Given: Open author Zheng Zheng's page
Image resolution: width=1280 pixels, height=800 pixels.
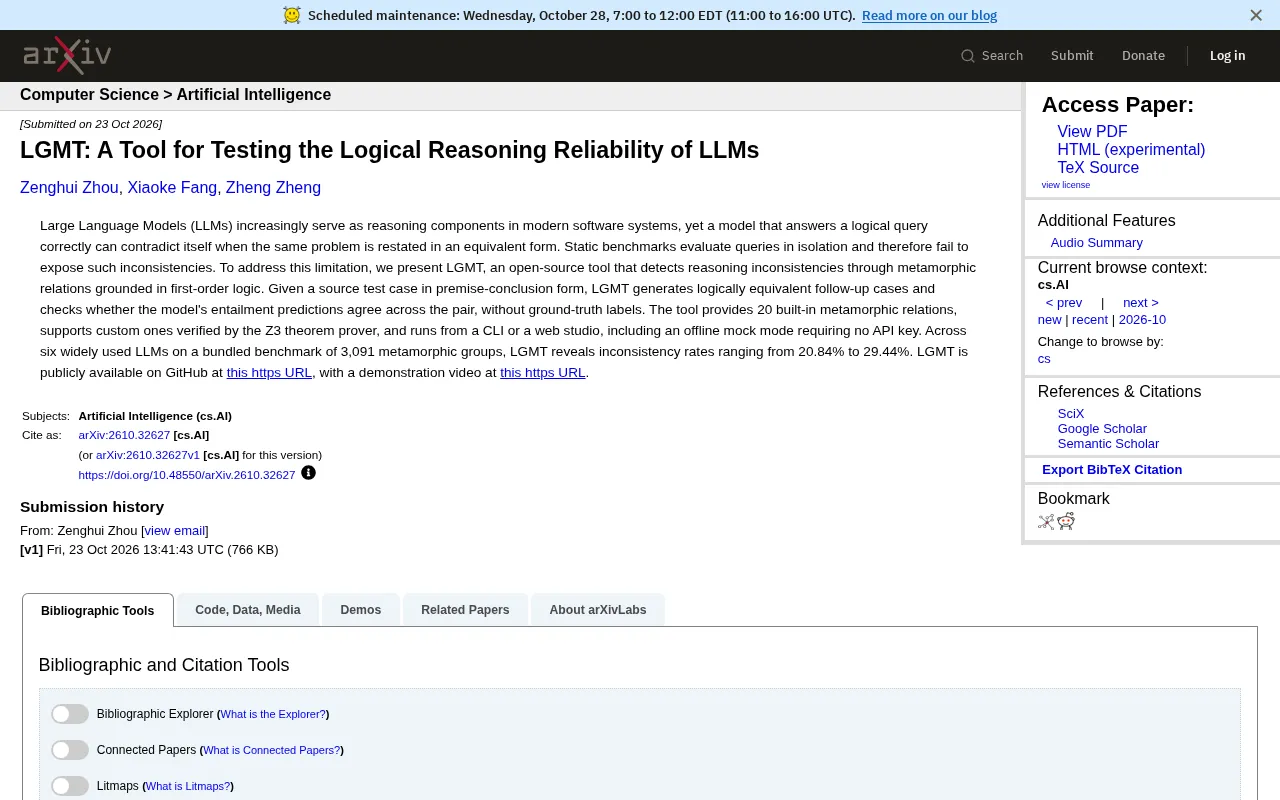Looking at the screenshot, I should pyautogui.click(x=273, y=188).
